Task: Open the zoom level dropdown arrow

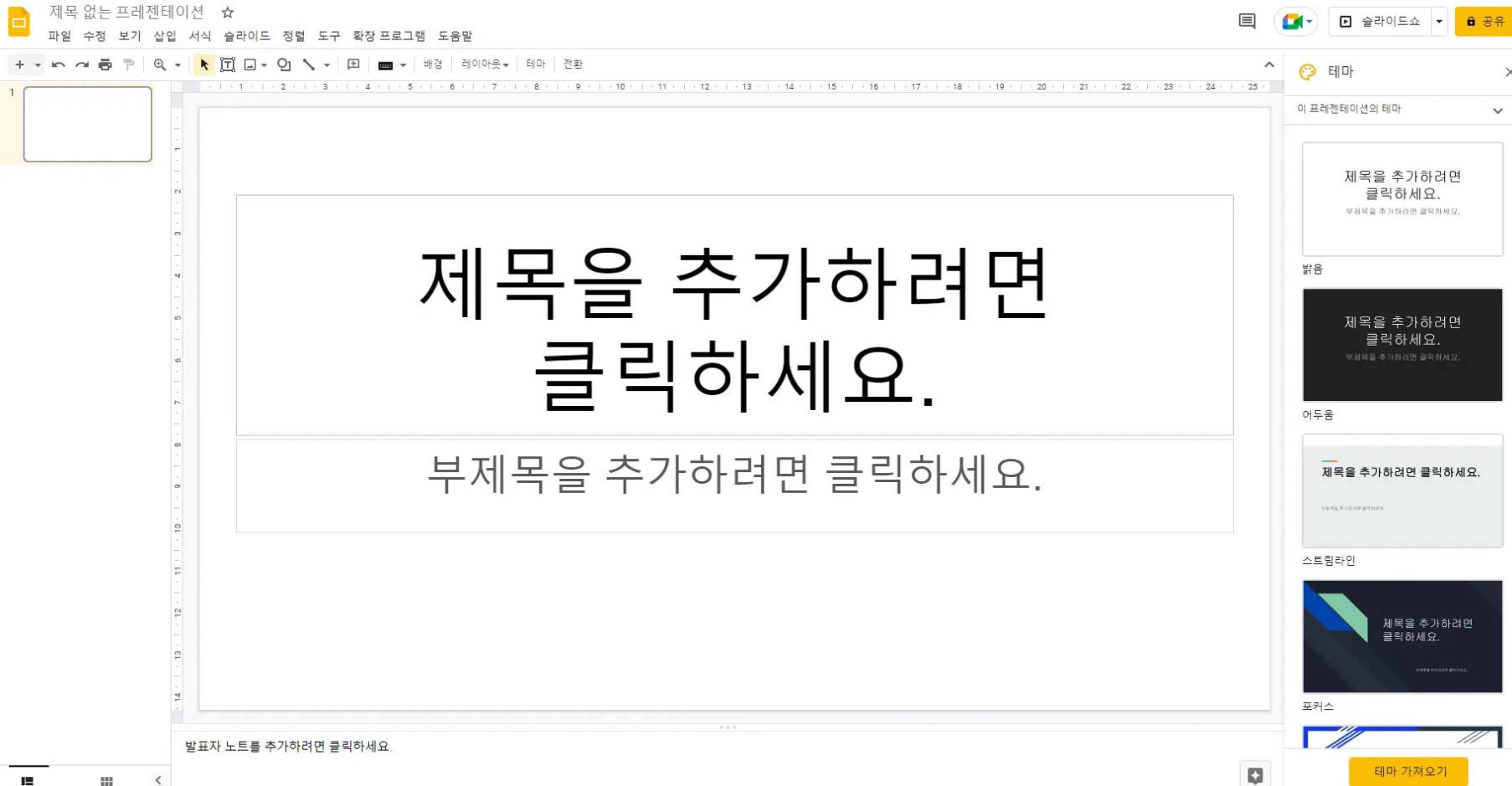Action: pos(177,64)
